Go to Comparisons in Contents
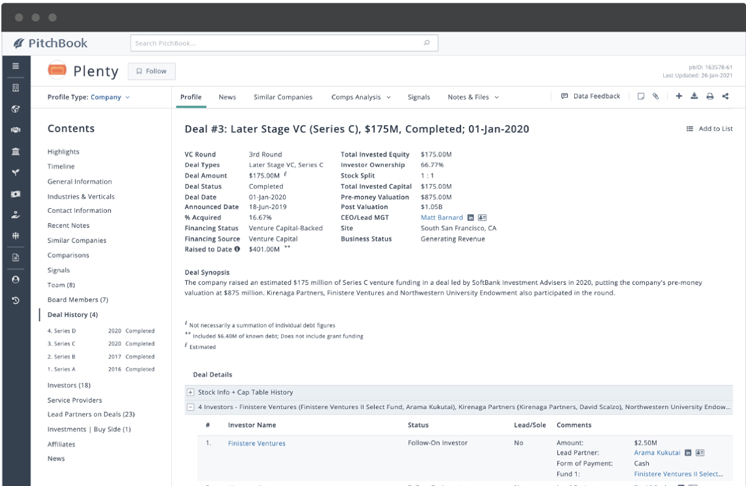The width and height of the screenshot is (746, 486). tap(68, 255)
